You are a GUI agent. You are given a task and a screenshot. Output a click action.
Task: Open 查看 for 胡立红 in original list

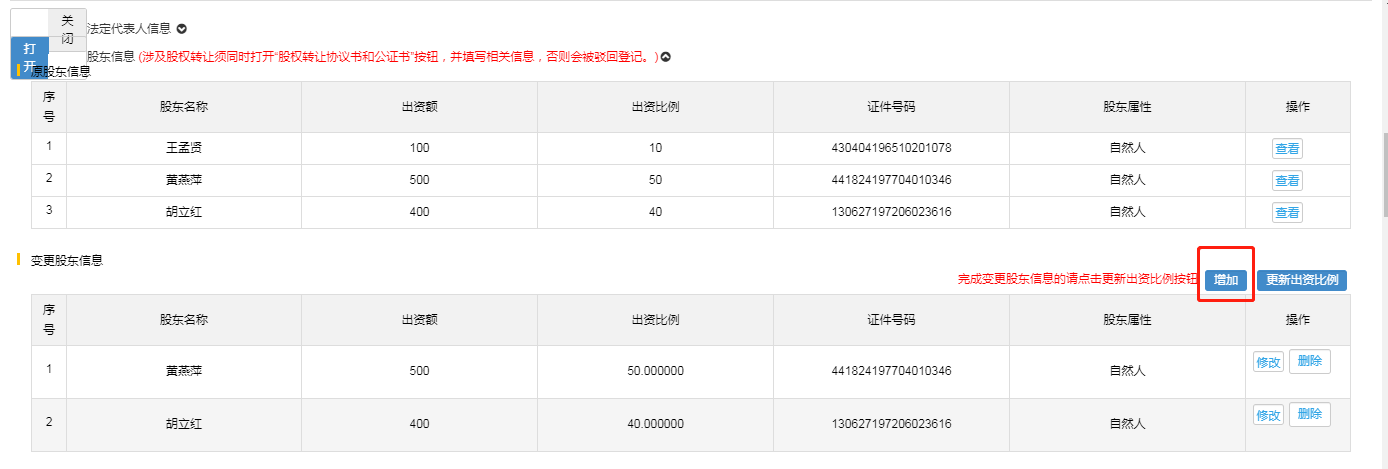[x=1286, y=212]
